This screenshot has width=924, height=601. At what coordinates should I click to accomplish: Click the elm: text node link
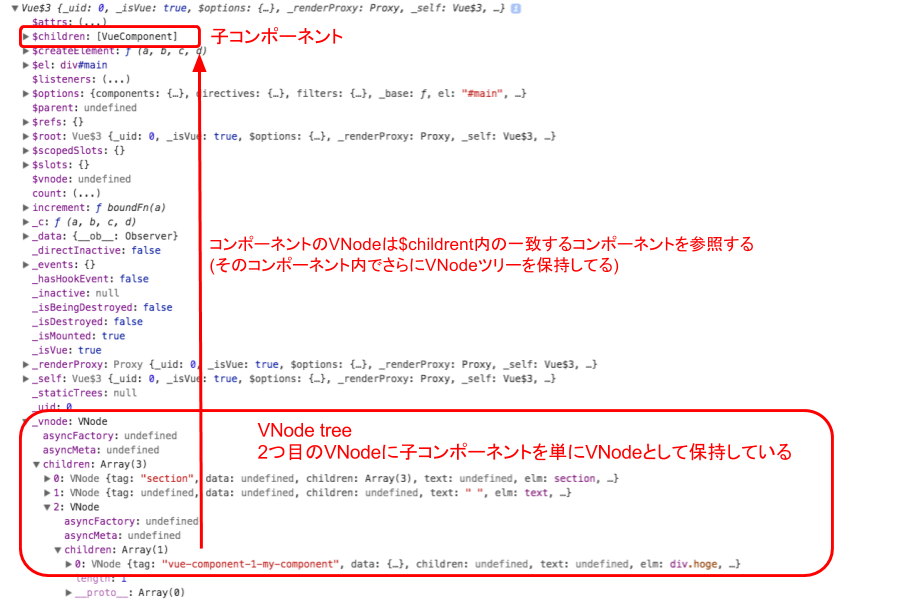click(536, 493)
